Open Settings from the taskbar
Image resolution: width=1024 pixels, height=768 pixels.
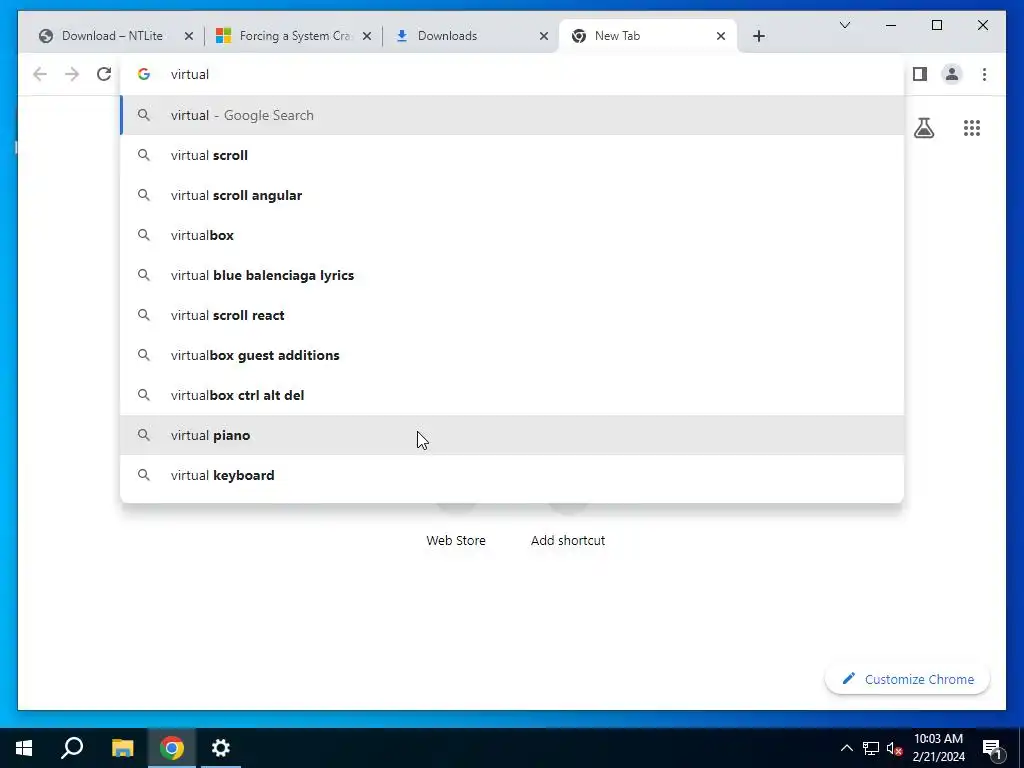[221, 748]
